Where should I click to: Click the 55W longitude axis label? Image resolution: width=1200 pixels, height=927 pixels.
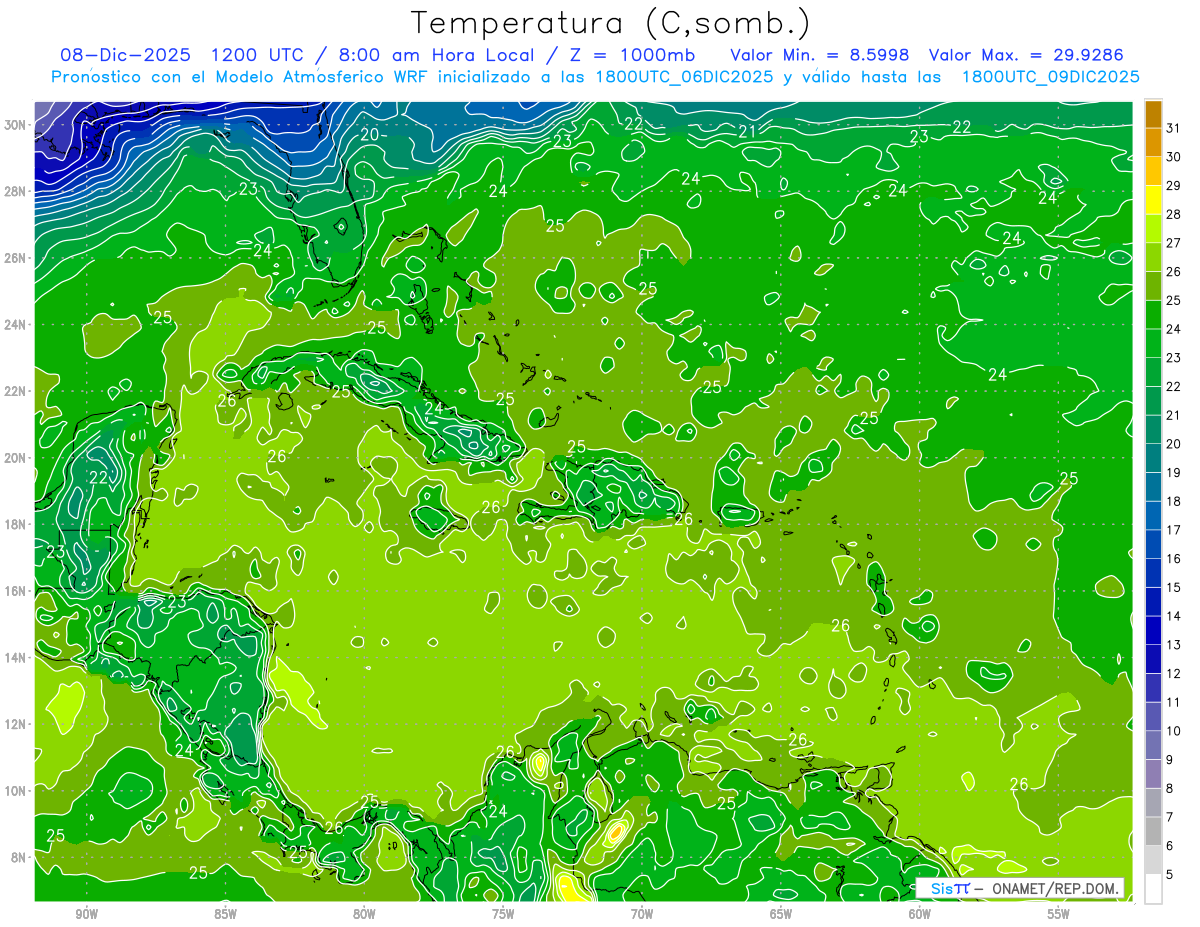pyautogui.click(x=1059, y=914)
